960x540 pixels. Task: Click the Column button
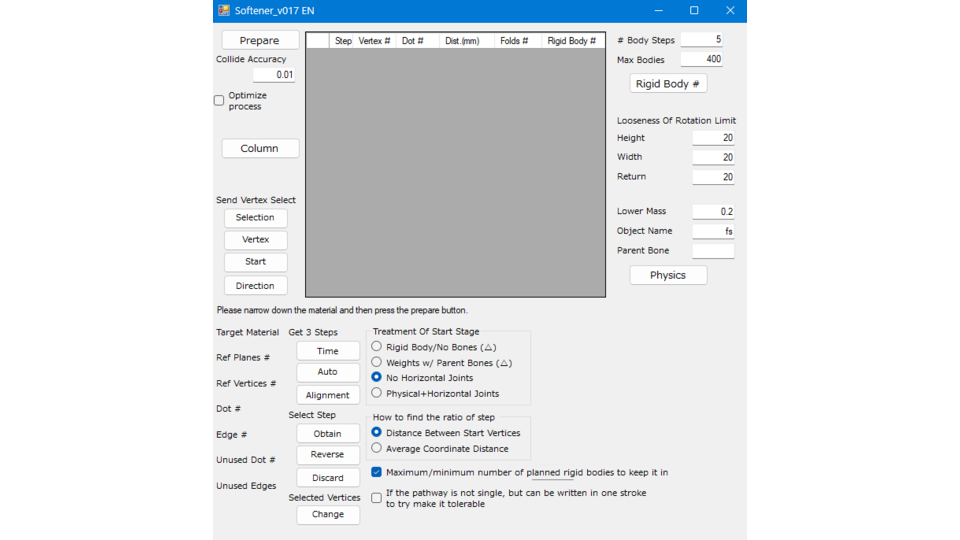(x=260, y=148)
